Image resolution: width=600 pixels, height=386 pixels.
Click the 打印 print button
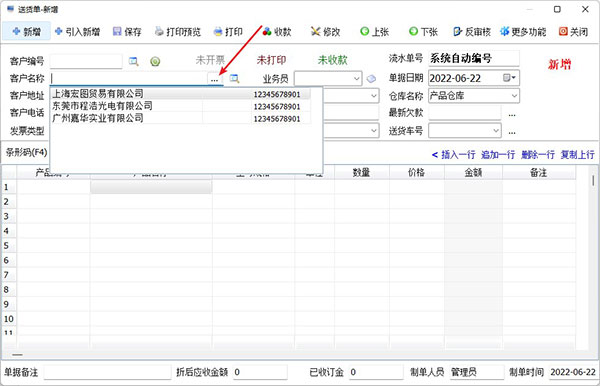228,31
